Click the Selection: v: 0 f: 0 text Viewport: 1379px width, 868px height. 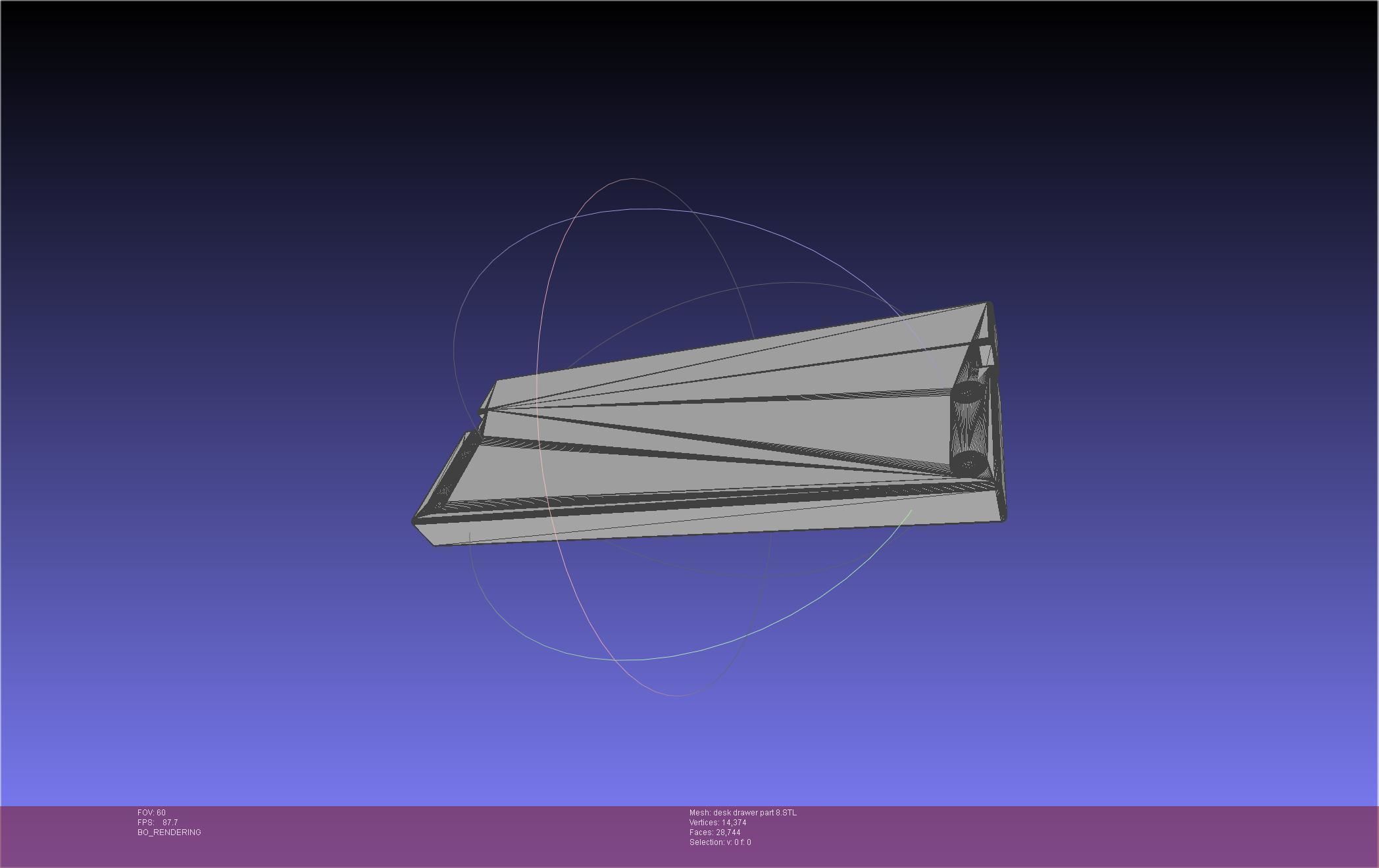pyautogui.click(x=720, y=842)
